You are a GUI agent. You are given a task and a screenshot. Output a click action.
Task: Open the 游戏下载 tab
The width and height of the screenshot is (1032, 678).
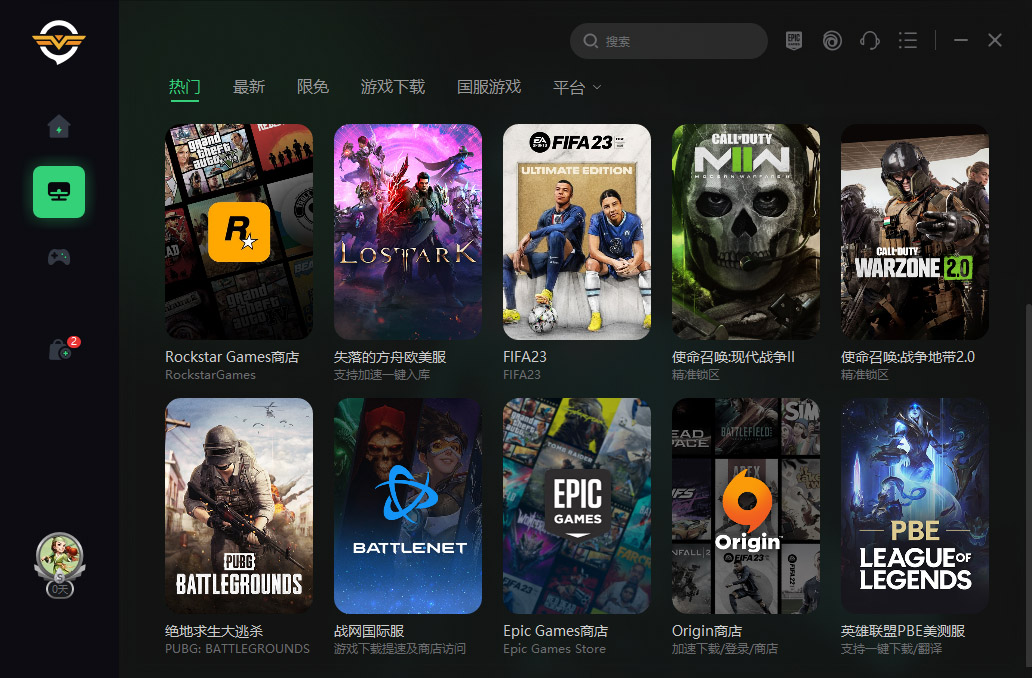click(393, 87)
